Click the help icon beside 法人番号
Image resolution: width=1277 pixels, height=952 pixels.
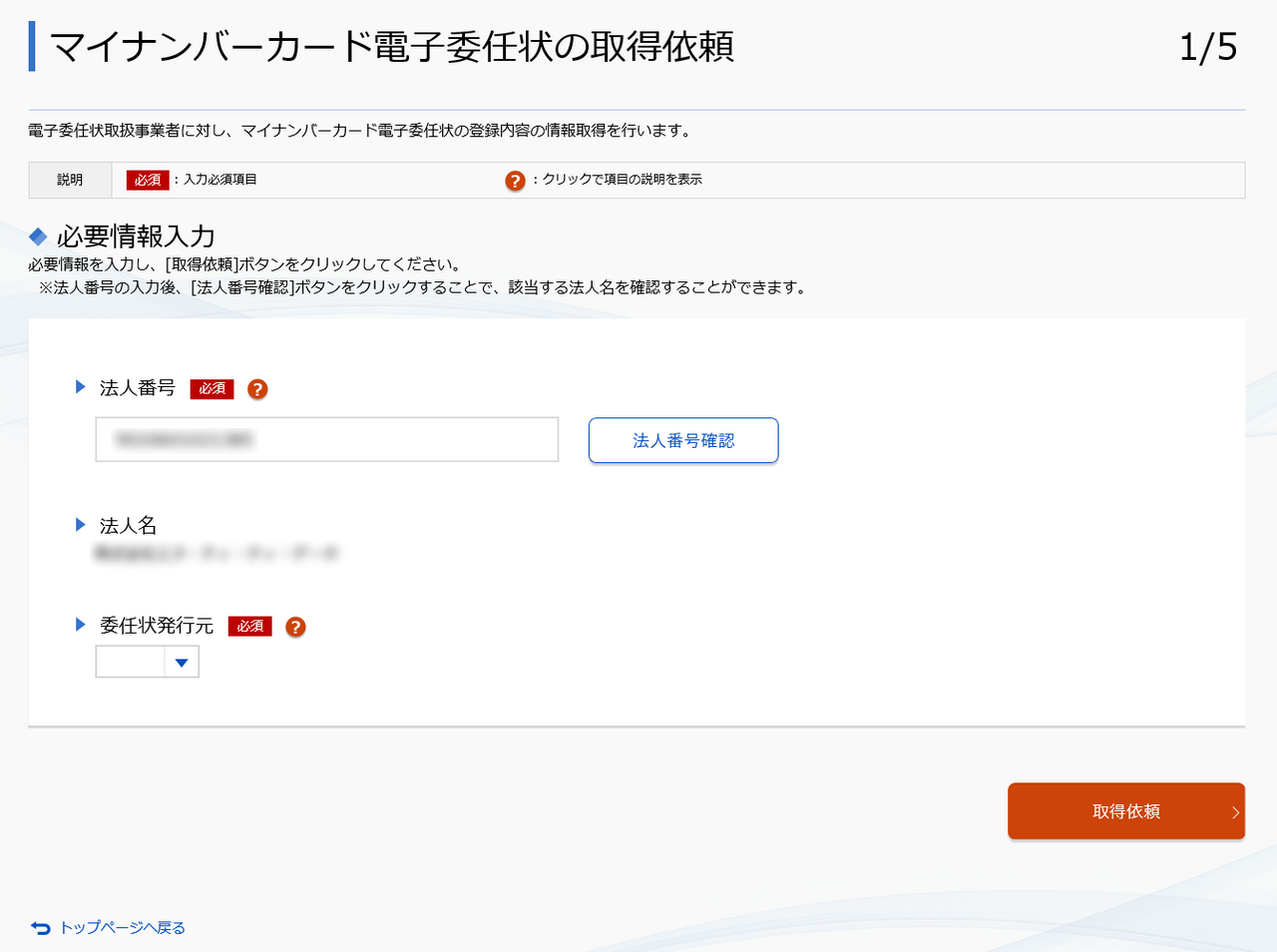click(x=257, y=389)
